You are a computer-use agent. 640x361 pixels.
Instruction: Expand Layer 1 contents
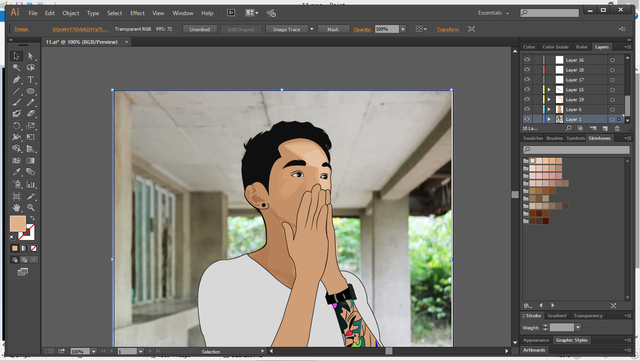pyautogui.click(x=549, y=119)
